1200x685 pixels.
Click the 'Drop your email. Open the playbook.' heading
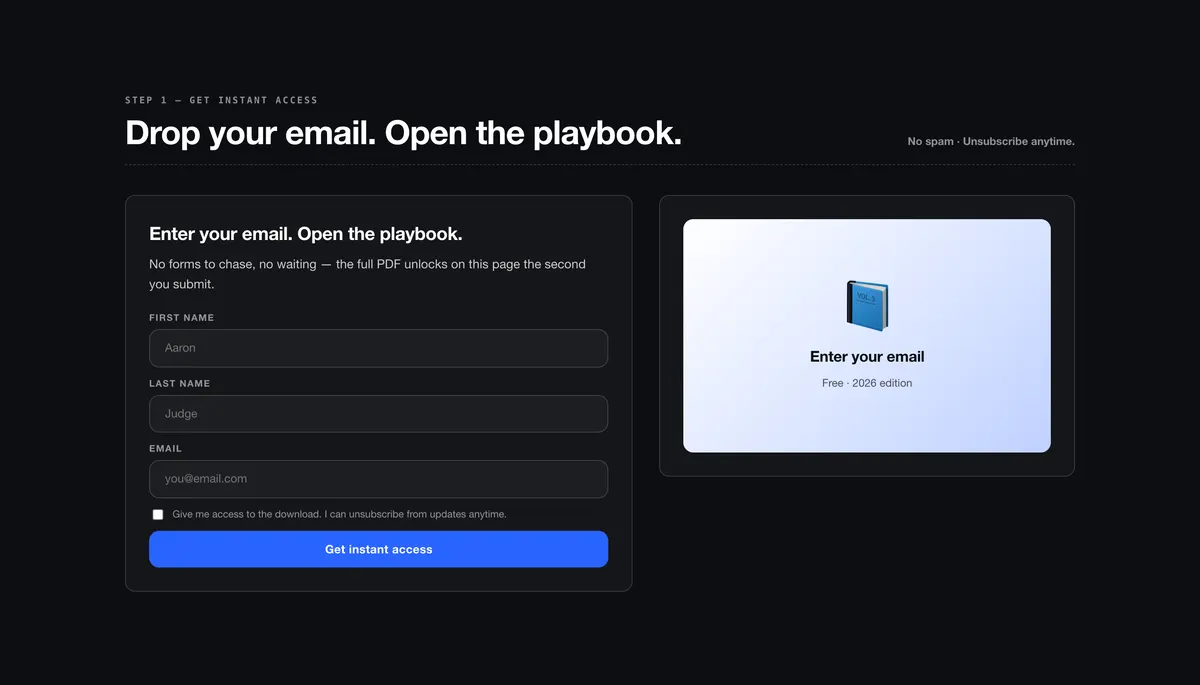(x=403, y=133)
